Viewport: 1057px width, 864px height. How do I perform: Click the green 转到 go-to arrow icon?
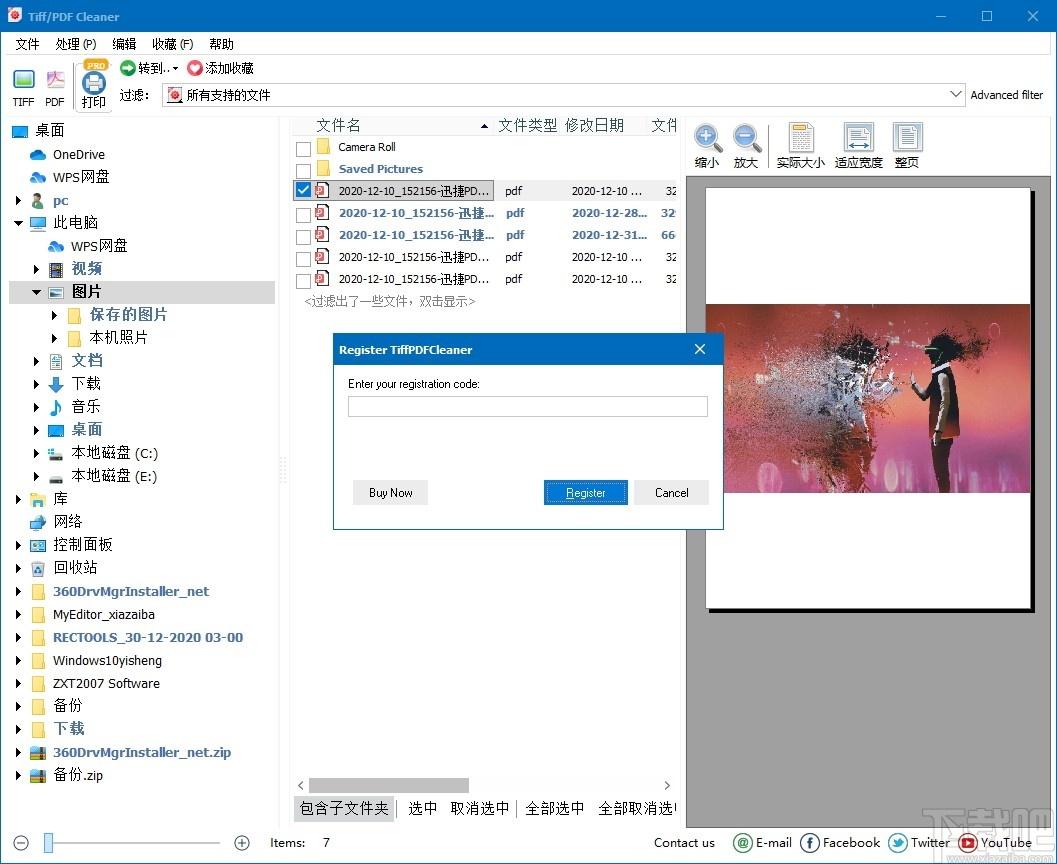click(x=127, y=68)
